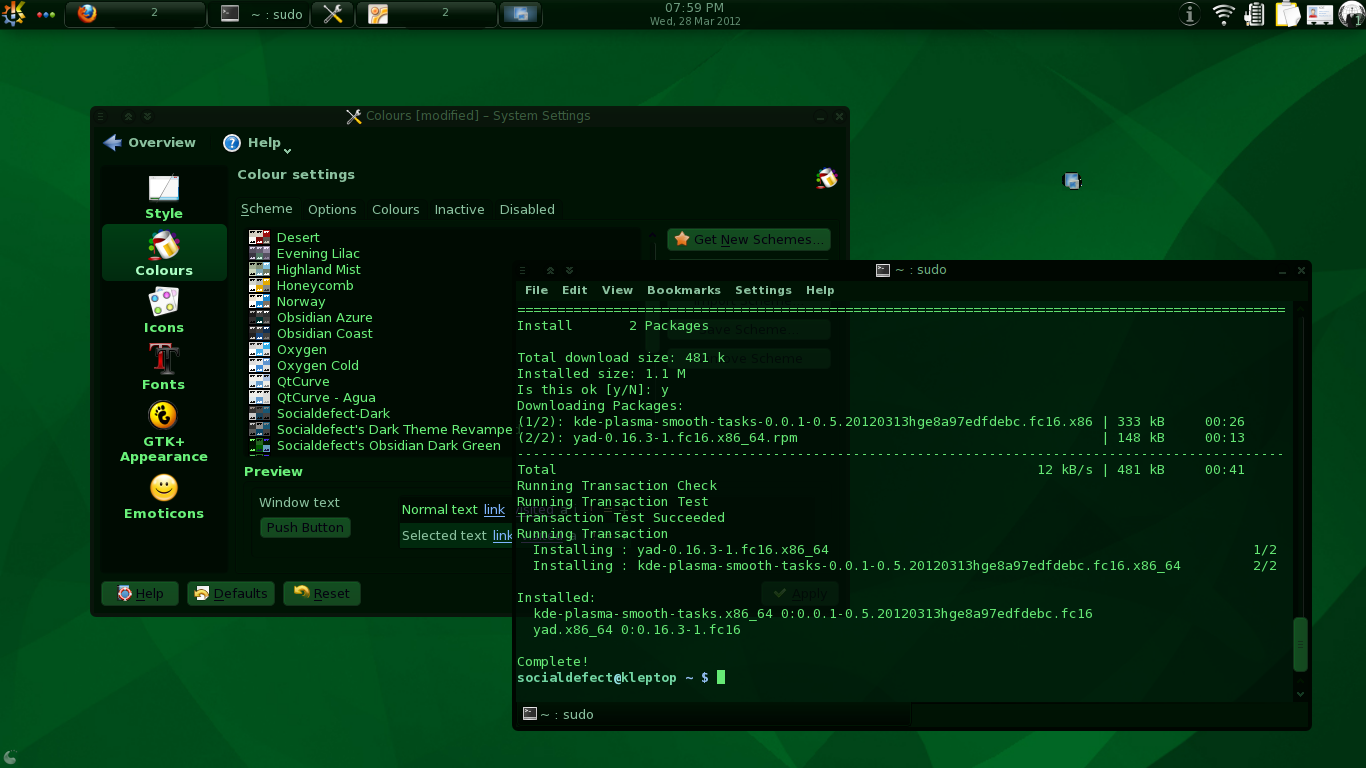The height and width of the screenshot is (768, 1366).
Task: Open the Edit menu in Konsole
Action: tap(574, 290)
